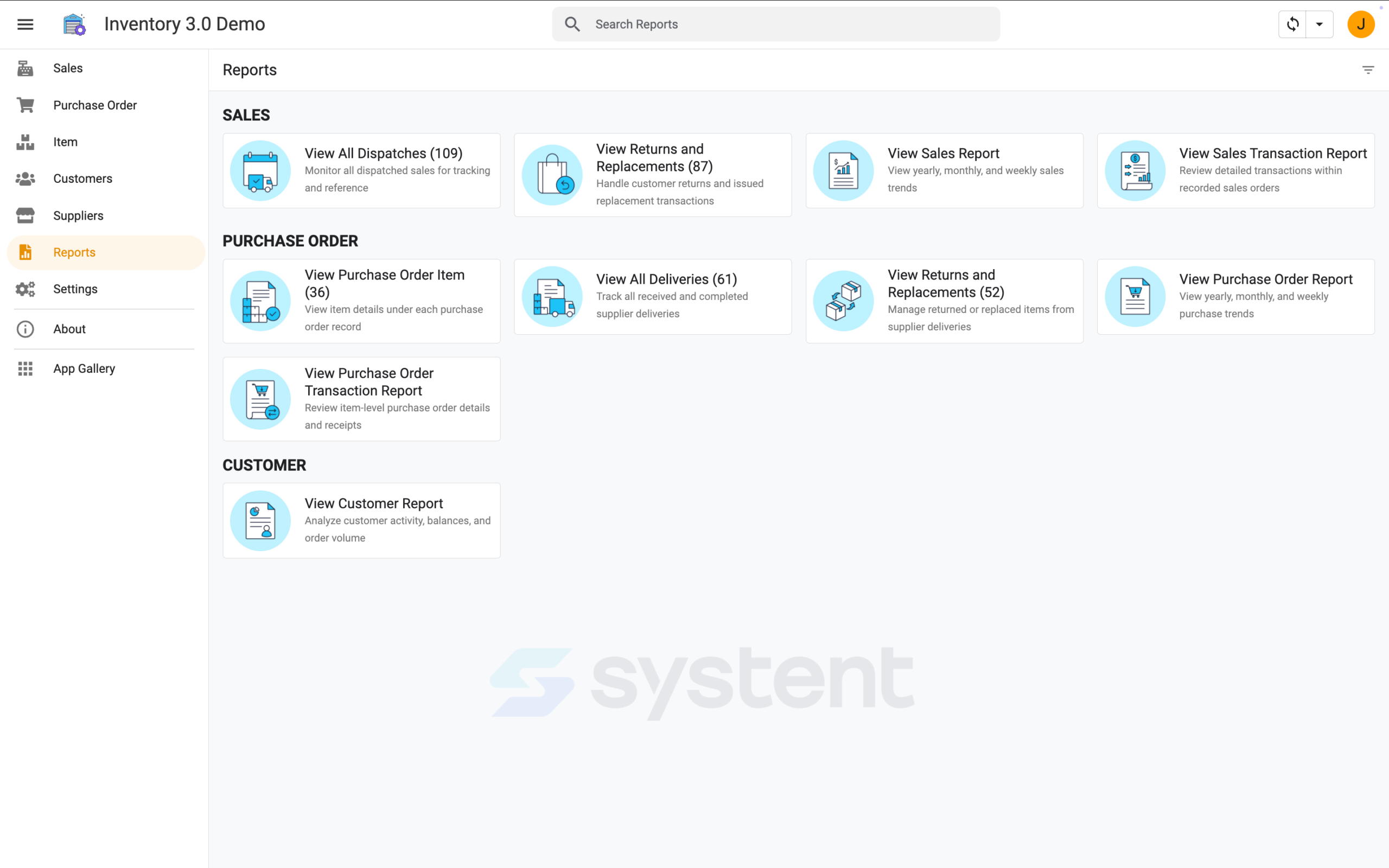Open App Gallery from sidebar
Viewport: 1389px width, 868px height.
pos(106,368)
